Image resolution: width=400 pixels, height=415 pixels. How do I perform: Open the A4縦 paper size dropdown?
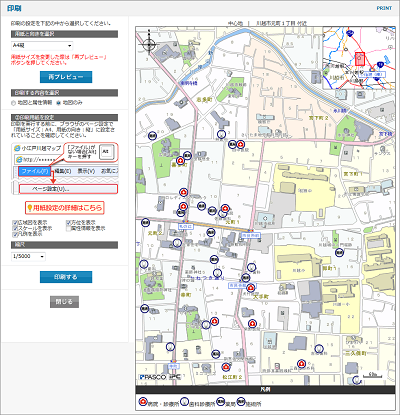[x=42, y=45]
